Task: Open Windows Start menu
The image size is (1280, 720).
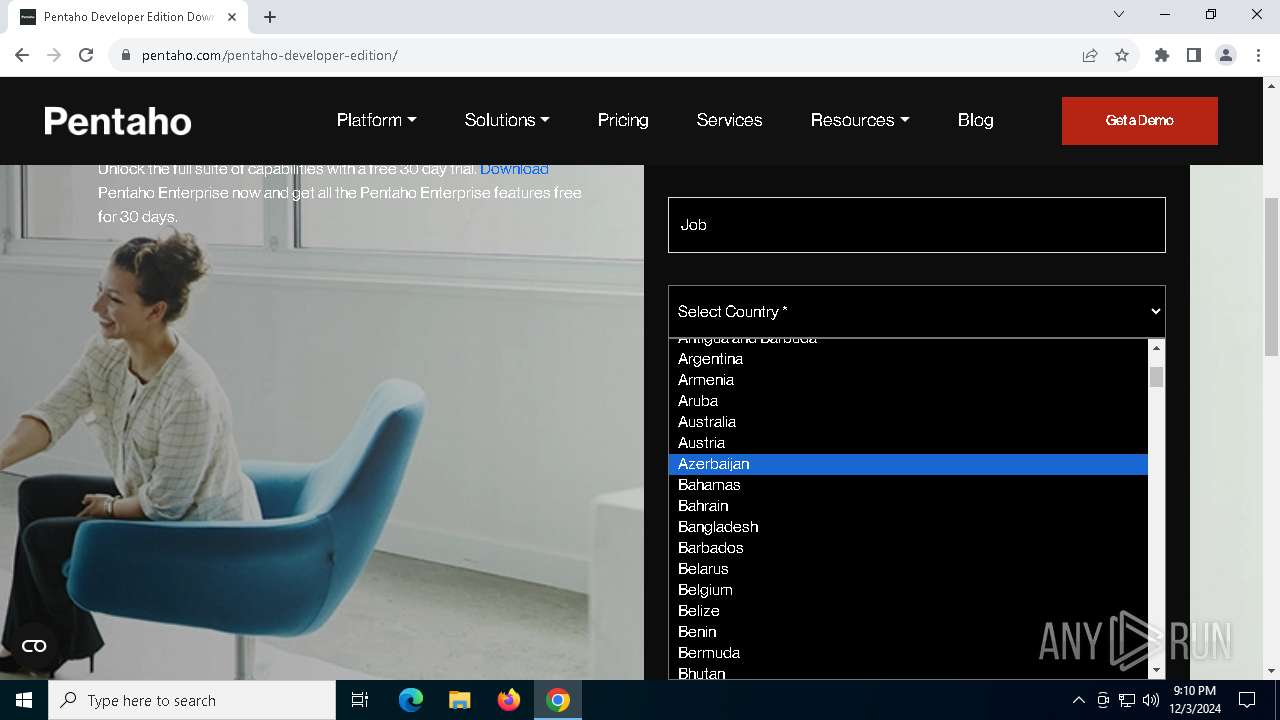Action: [24, 700]
